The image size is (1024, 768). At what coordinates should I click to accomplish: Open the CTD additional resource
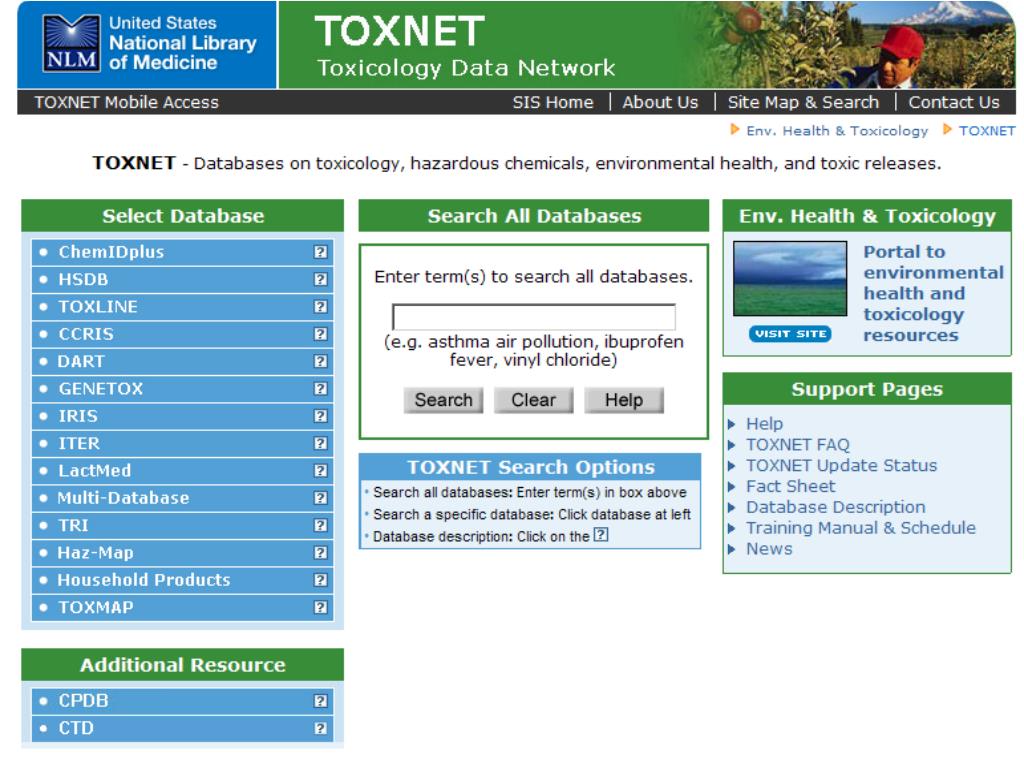point(76,728)
